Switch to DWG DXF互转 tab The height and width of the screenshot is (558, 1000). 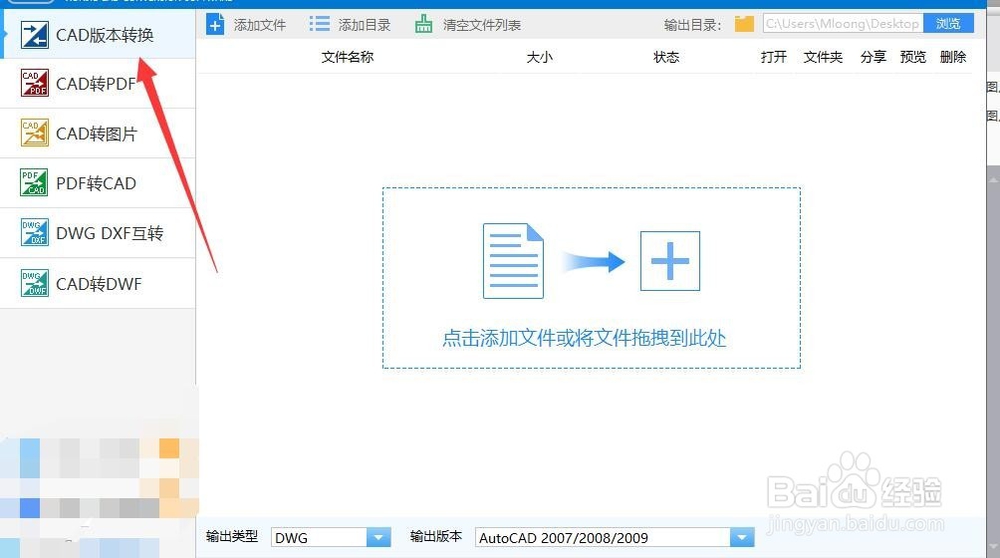(98, 233)
